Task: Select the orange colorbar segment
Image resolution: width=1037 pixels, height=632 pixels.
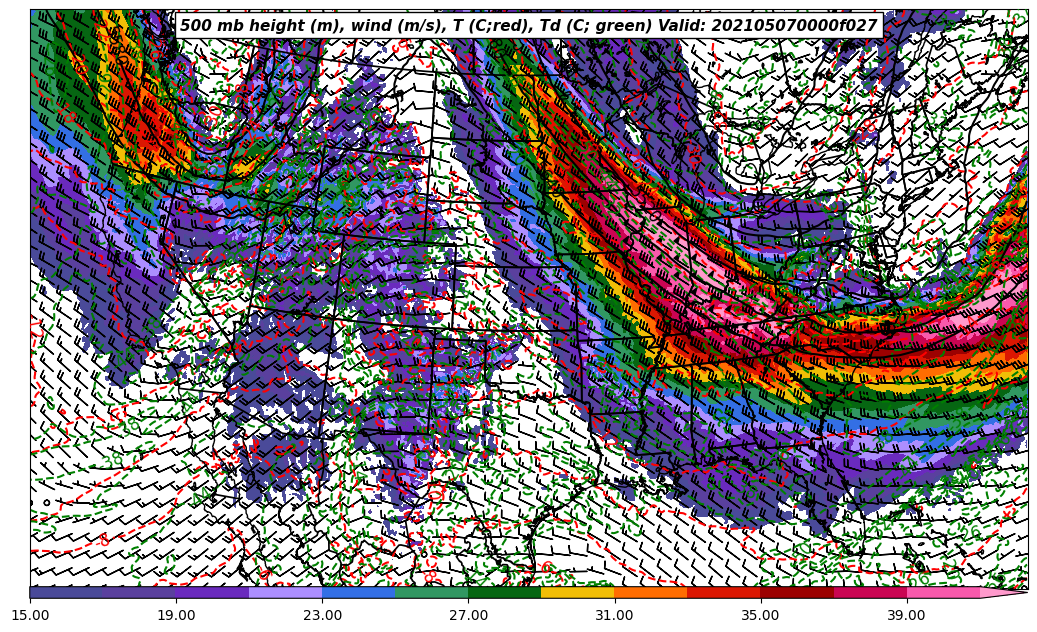Action: click(x=651, y=592)
